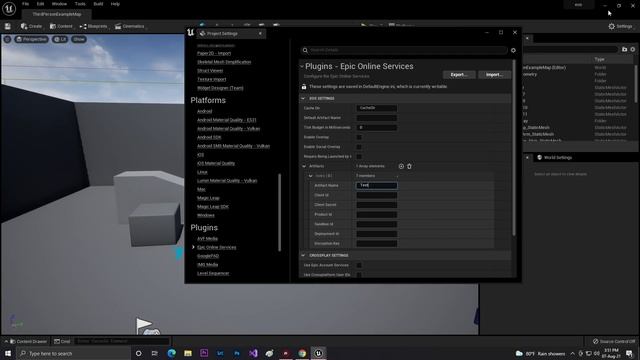Click the search details field in Project Settings
This screenshot has height=360, width=640.
click(x=404, y=50)
